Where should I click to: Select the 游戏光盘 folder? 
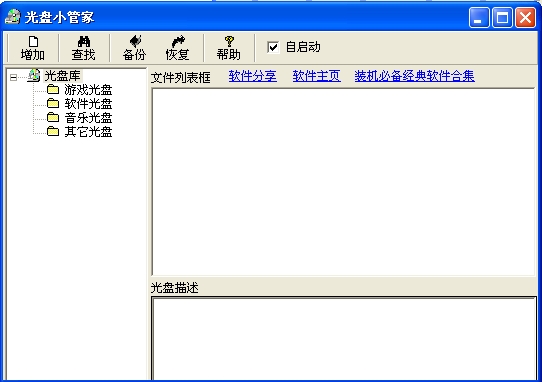click(88, 90)
